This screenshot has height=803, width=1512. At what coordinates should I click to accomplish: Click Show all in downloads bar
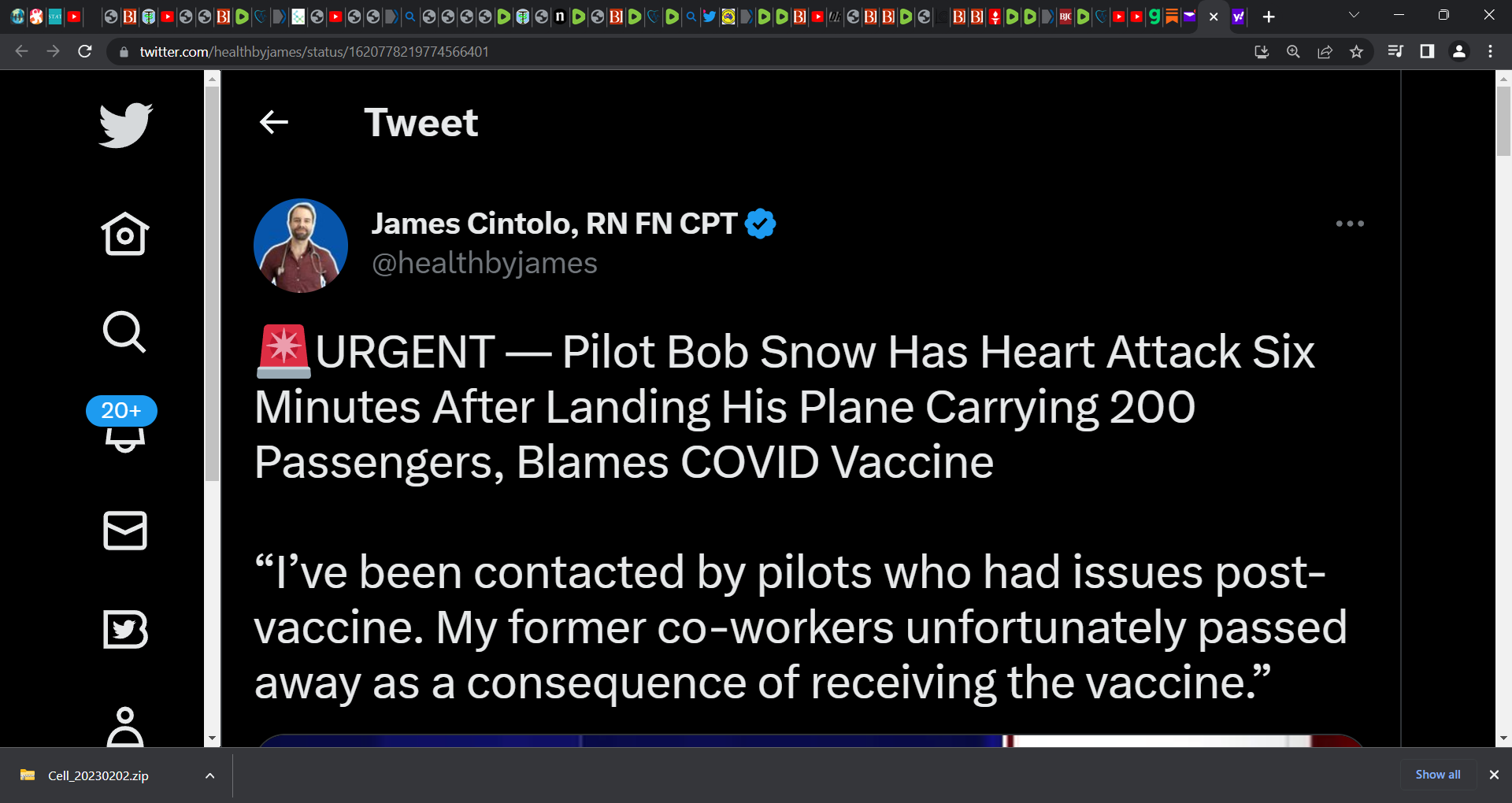coord(1436,775)
